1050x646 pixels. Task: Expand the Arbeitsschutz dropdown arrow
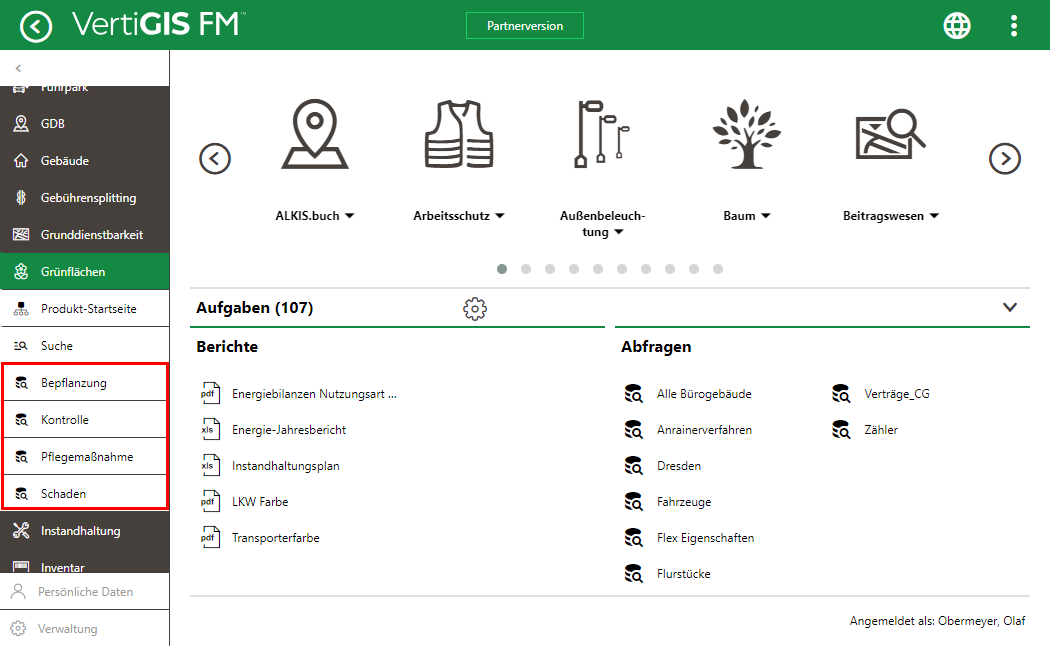(500, 216)
